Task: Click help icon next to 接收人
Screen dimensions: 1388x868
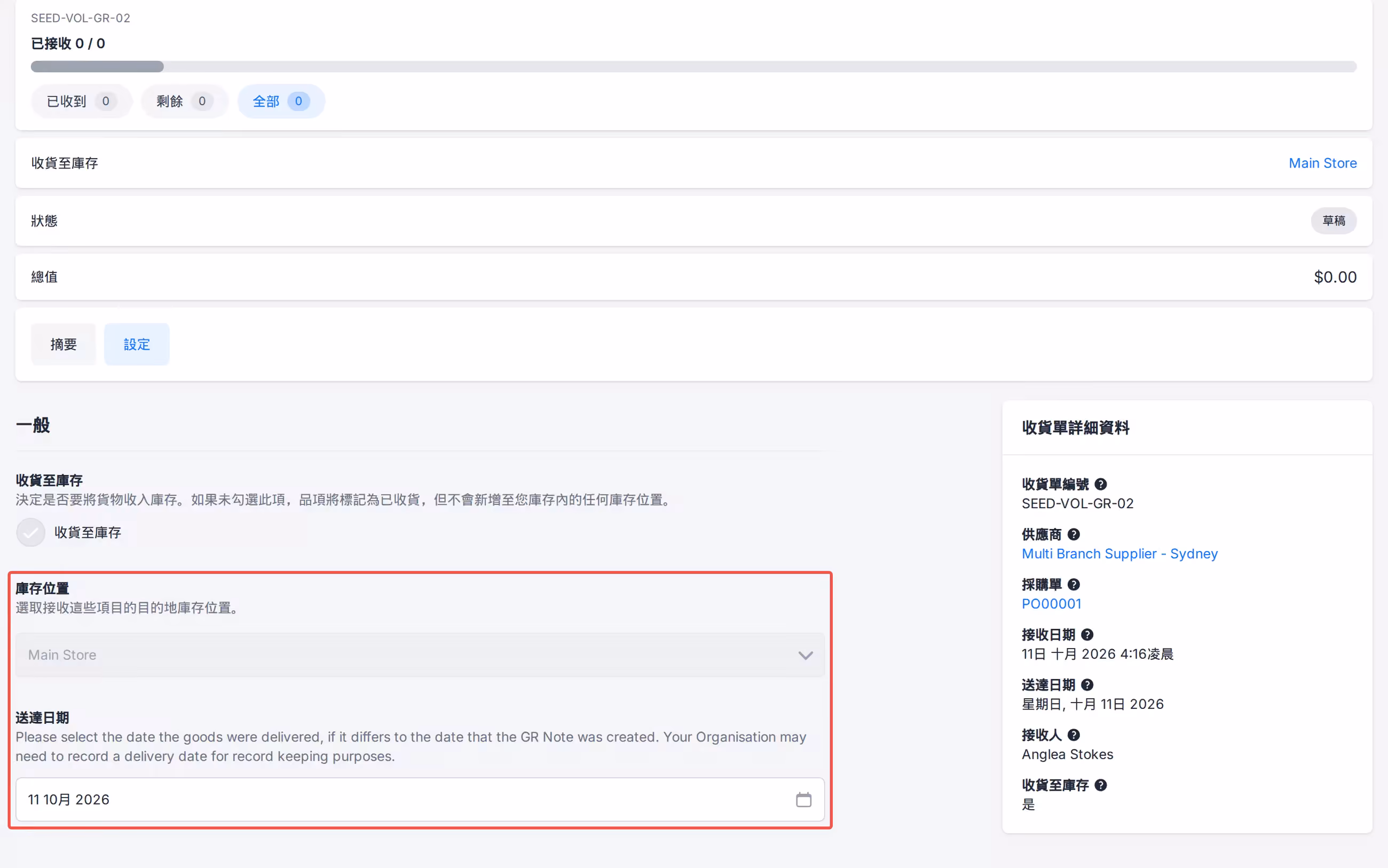Action: [1074, 735]
